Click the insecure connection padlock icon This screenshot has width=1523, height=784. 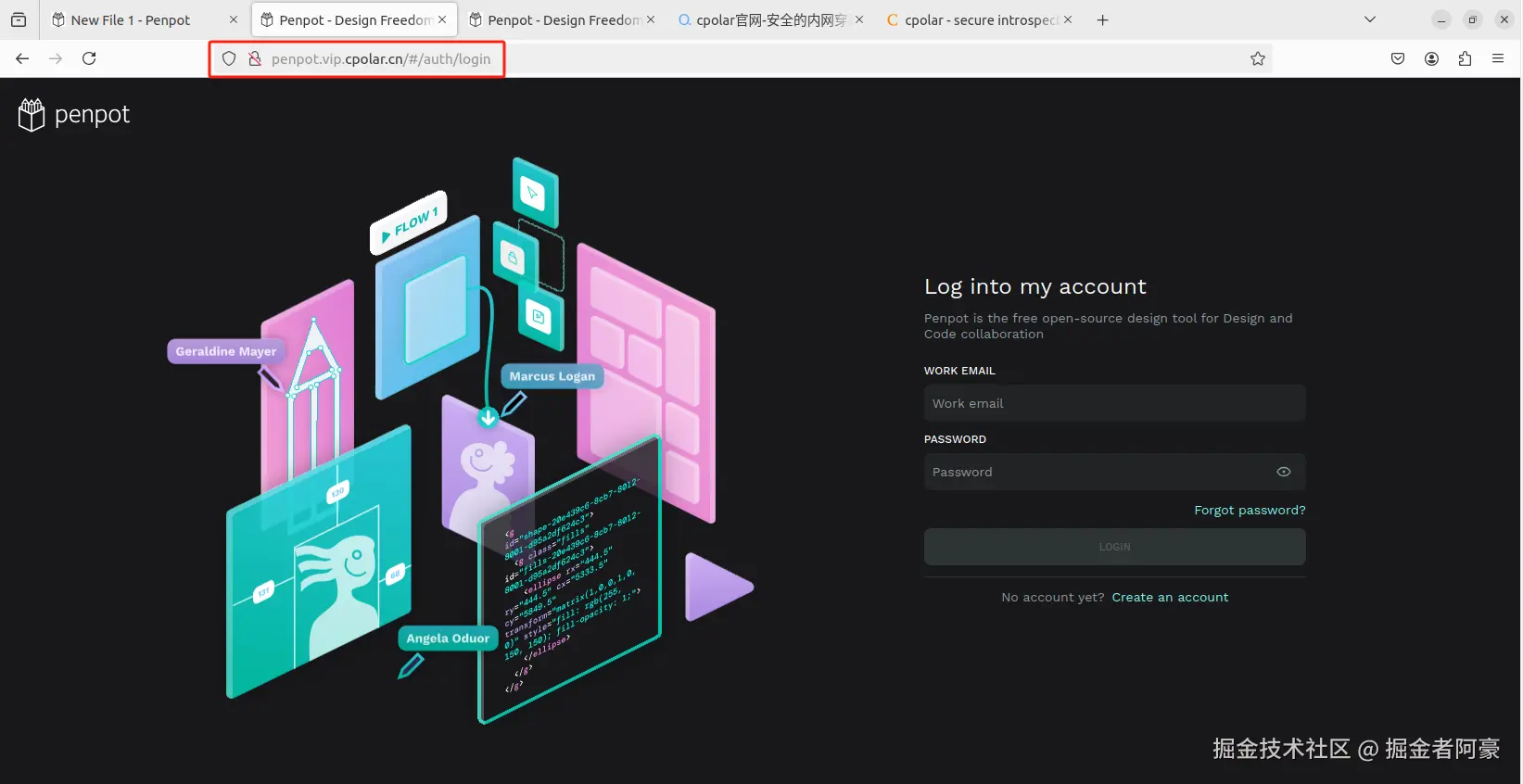255,58
